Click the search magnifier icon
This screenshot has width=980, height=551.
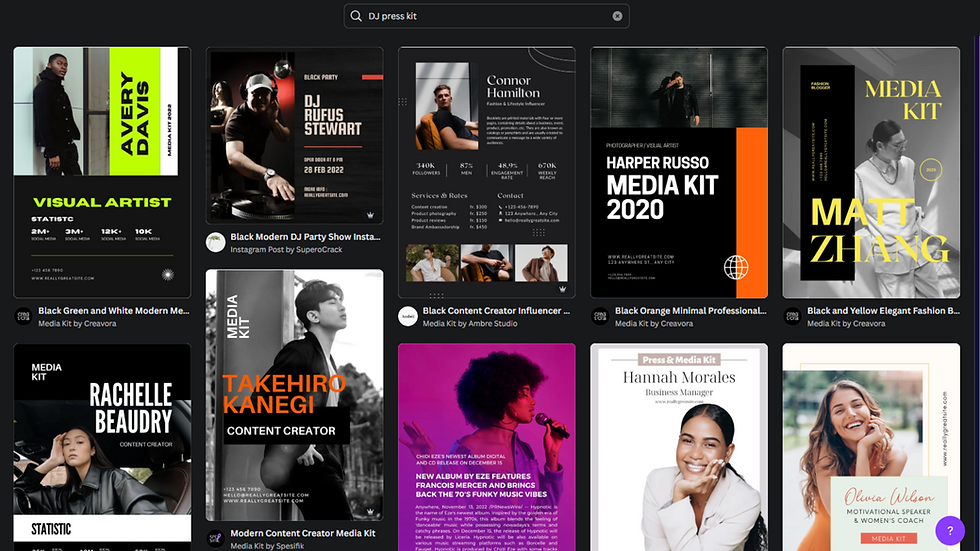point(356,16)
